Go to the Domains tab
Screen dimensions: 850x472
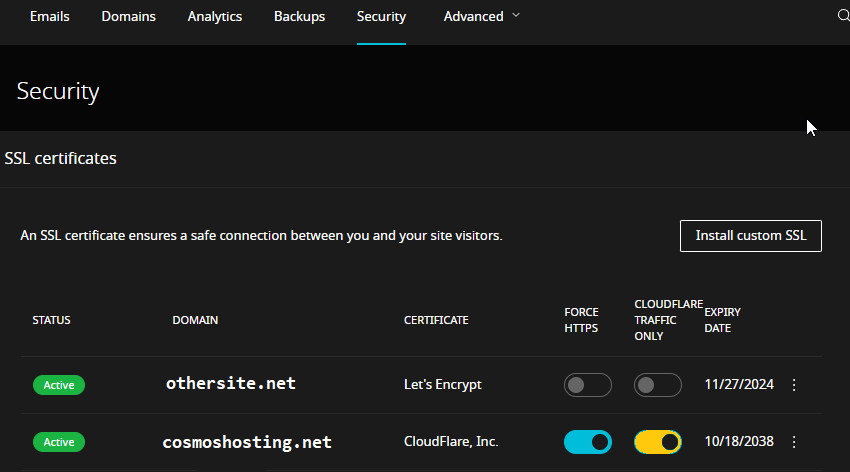(128, 16)
